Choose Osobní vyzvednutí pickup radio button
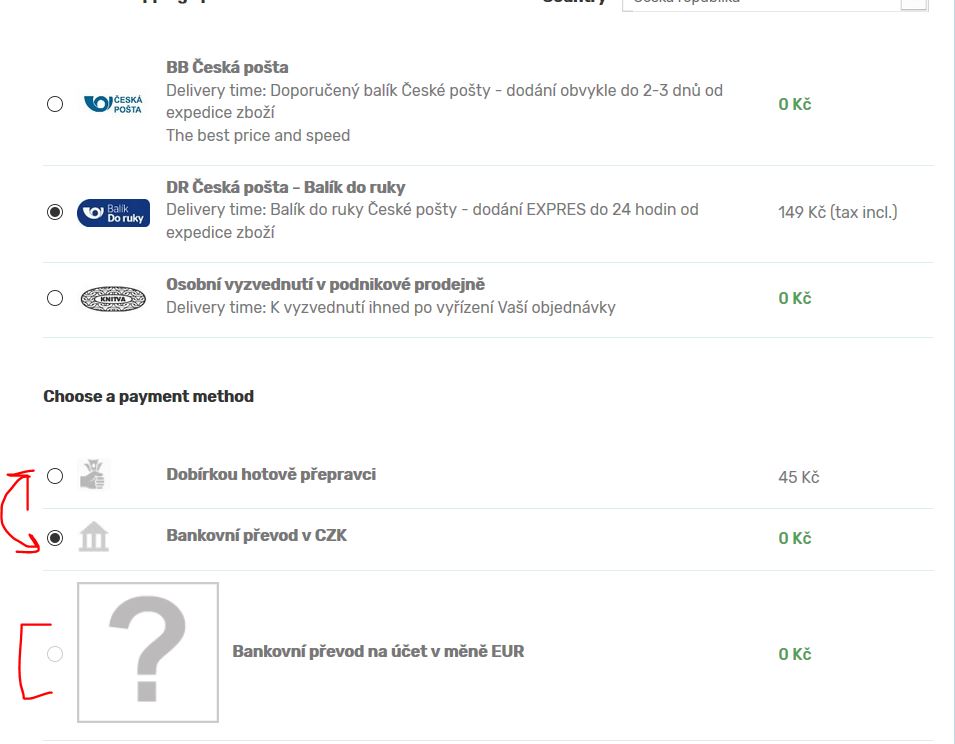Viewport: 955px width, 744px height. pos(55,298)
